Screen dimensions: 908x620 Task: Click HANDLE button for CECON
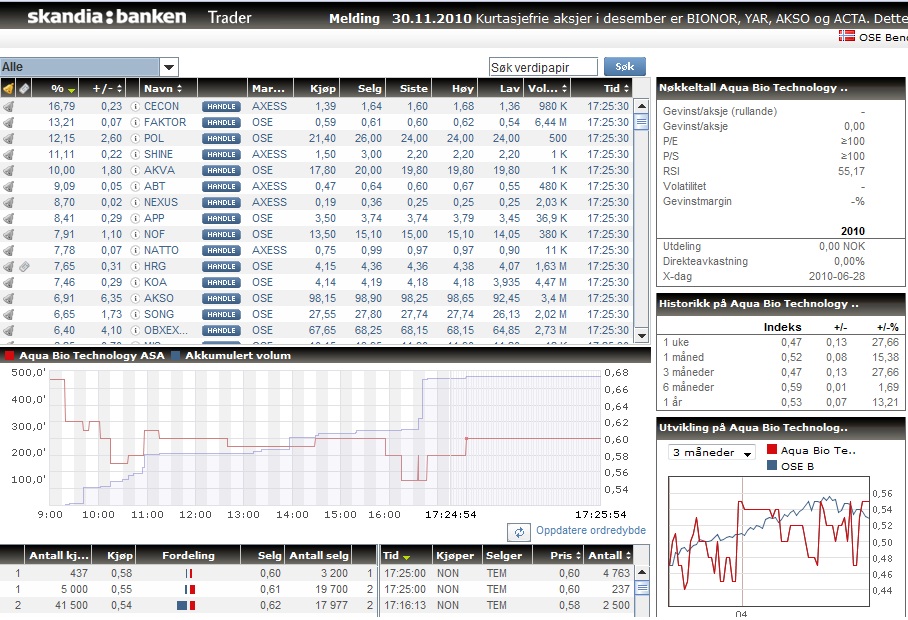coord(221,107)
